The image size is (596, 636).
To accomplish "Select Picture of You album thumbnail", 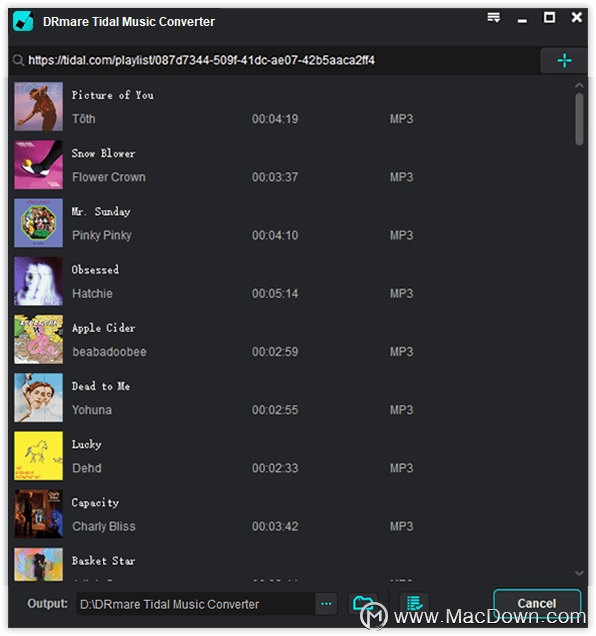I will coord(39,107).
